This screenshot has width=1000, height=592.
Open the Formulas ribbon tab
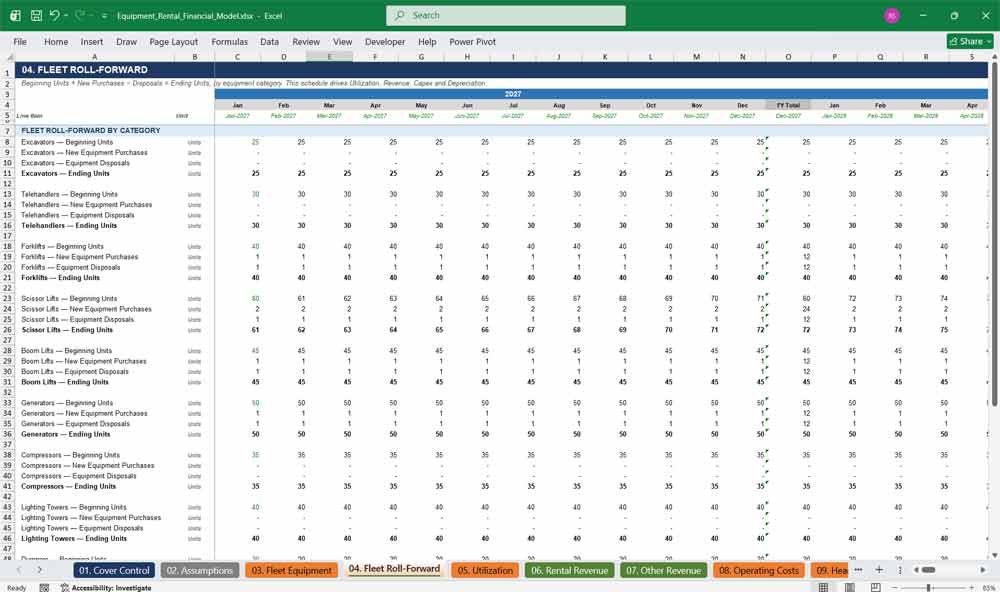230,41
